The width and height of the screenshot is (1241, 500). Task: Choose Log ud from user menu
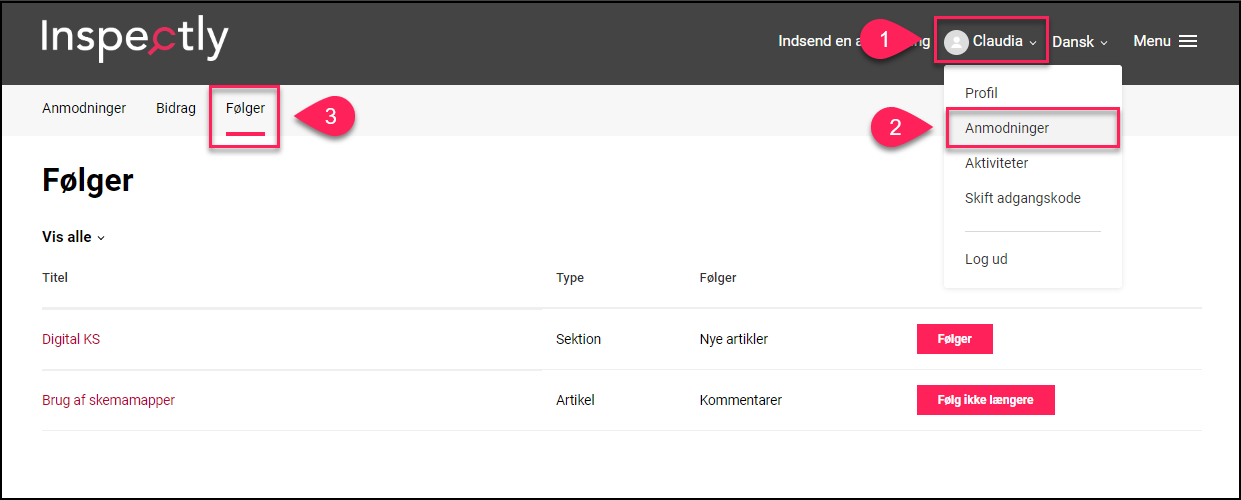click(986, 259)
